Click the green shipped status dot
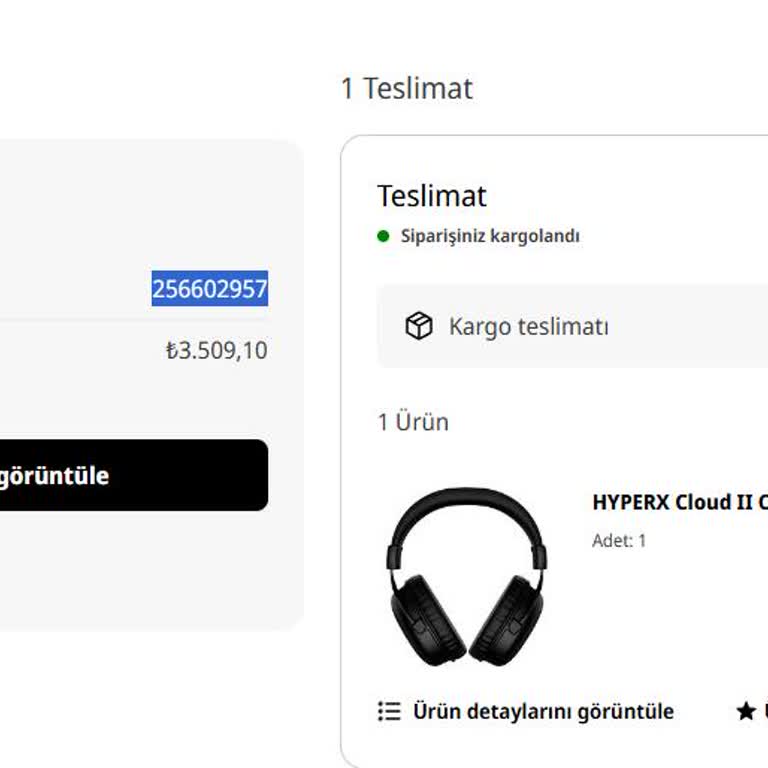 click(383, 236)
